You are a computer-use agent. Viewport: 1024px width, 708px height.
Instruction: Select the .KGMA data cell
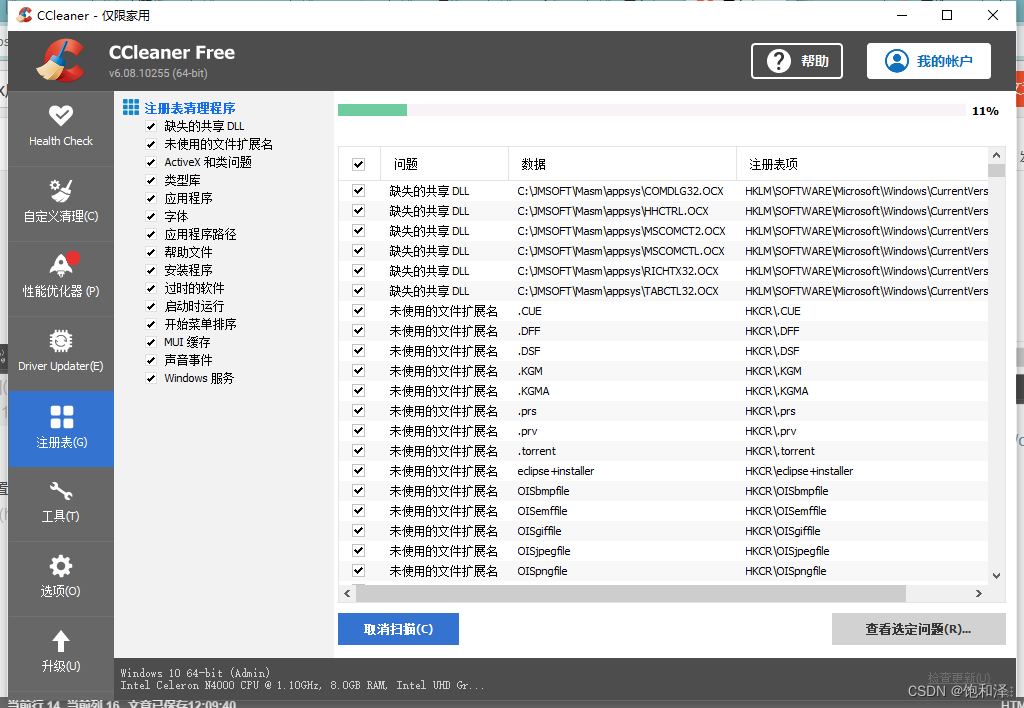(x=534, y=391)
